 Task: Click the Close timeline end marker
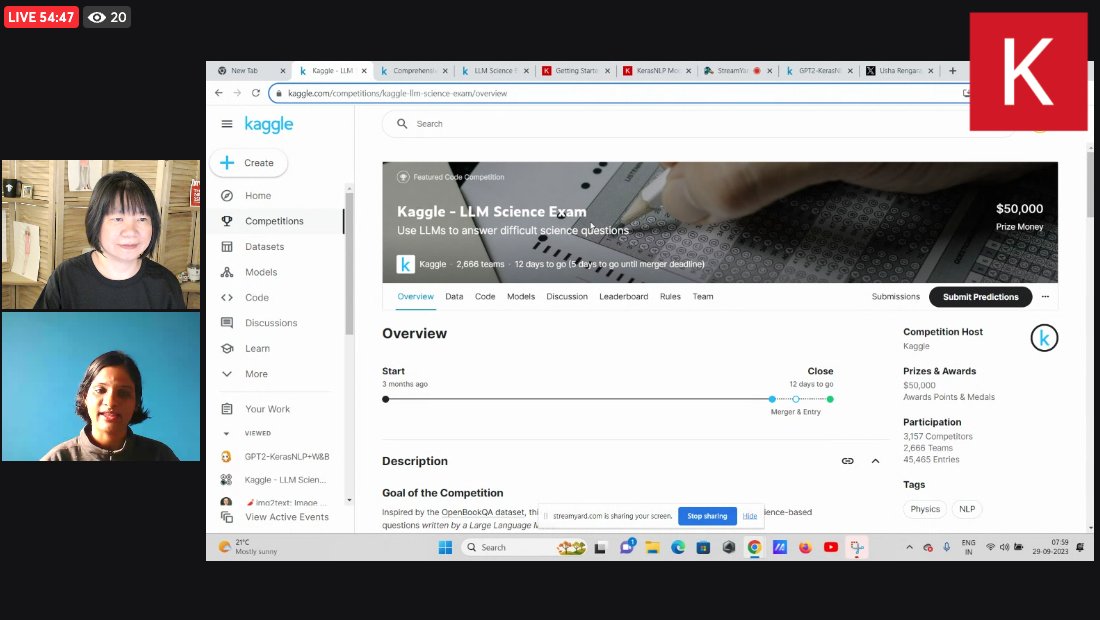click(x=830, y=399)
